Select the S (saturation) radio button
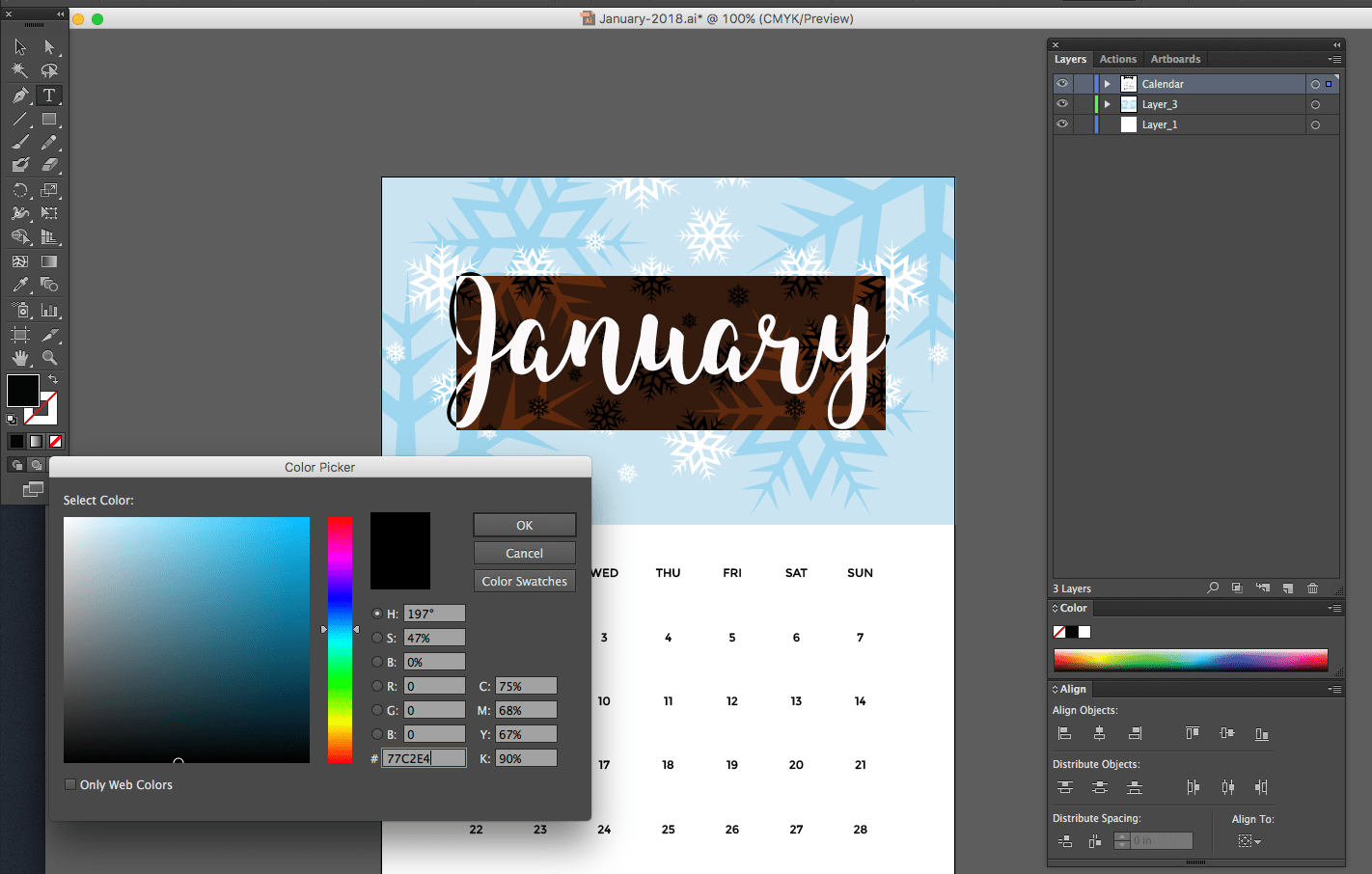Image resolution: width=1372 pixels, height=874 pixels. tap(377, 638)
